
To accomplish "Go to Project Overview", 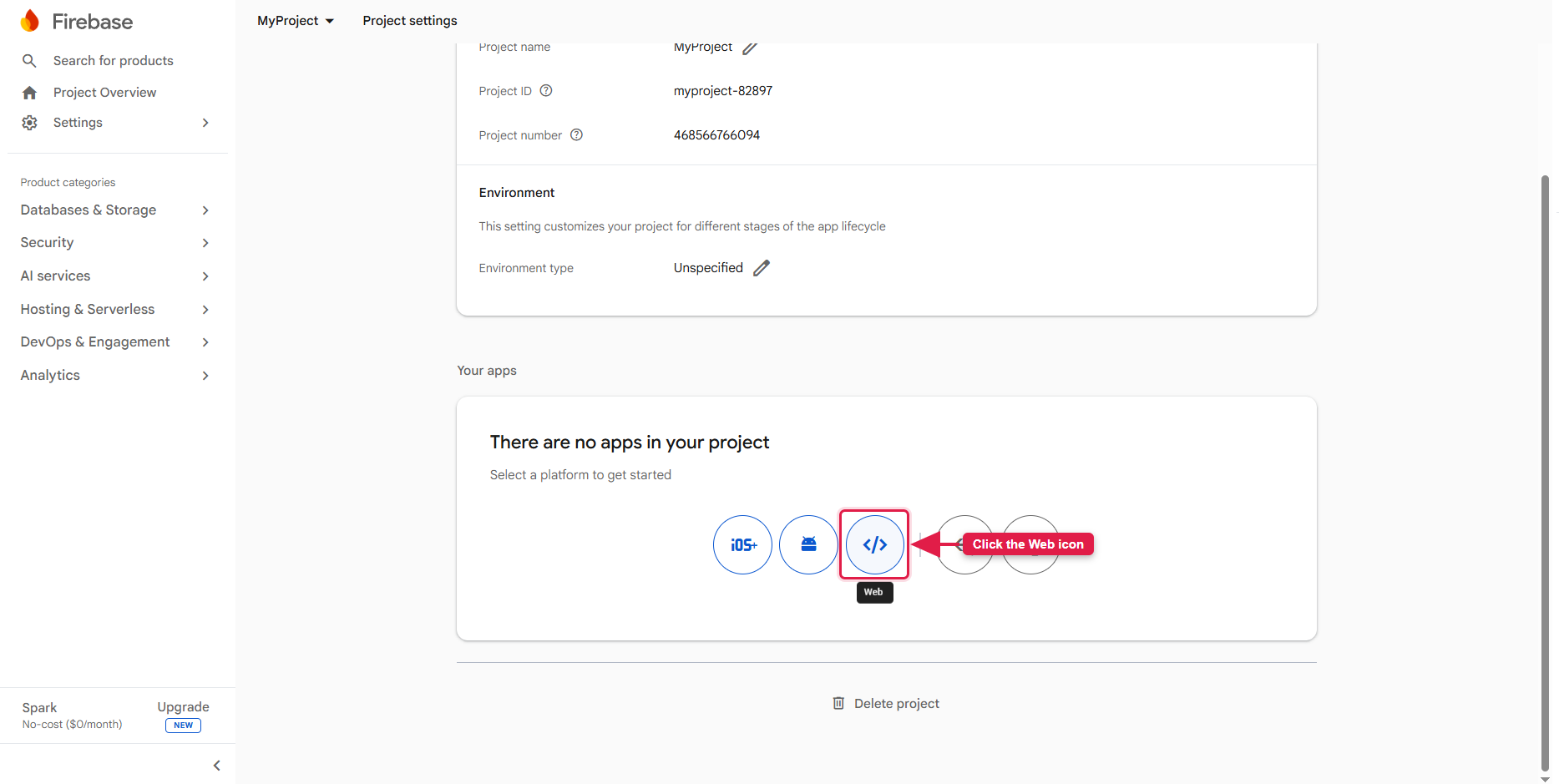I will point(104,93).
